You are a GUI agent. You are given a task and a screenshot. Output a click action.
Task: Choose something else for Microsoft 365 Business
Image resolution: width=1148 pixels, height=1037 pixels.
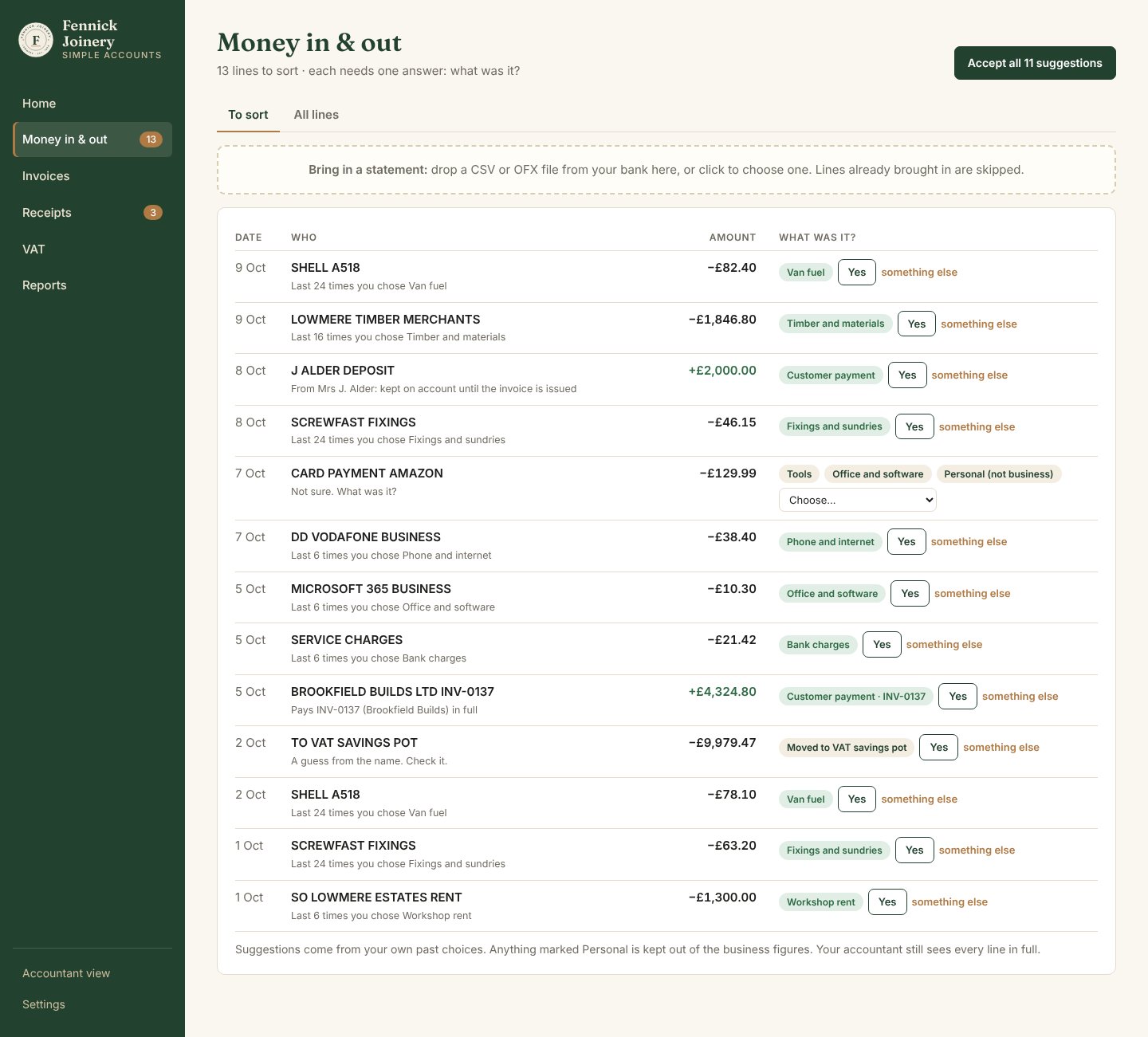tap(973, 593)
